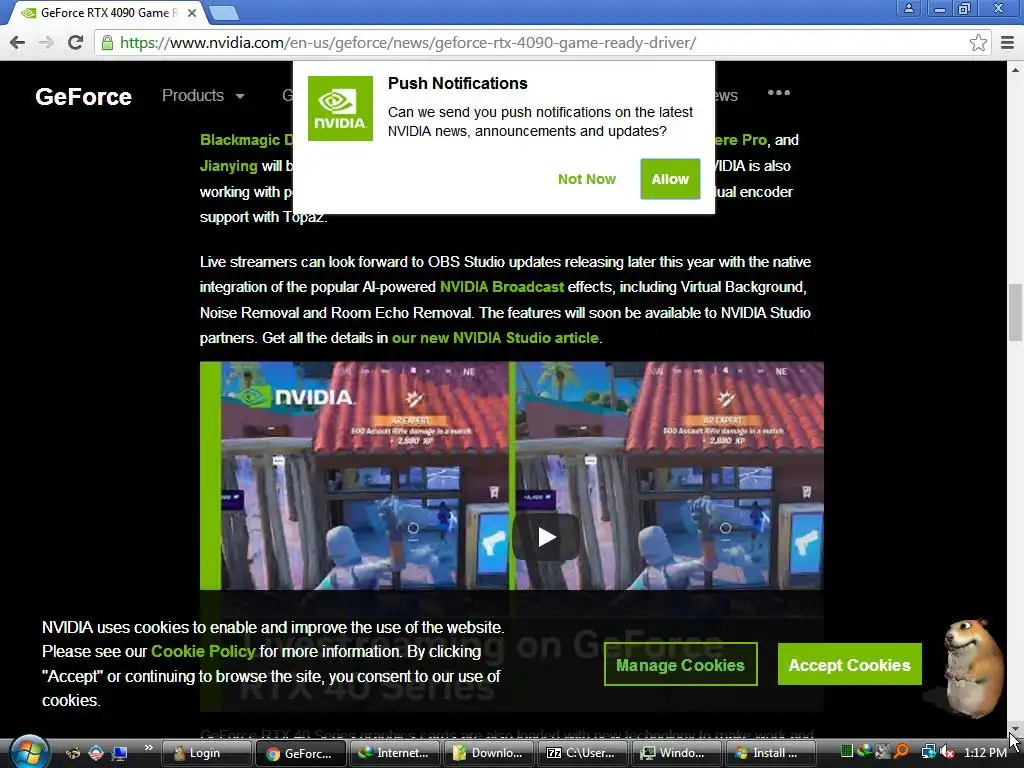1024x768 pixels.
Task: Follow the NVIDIA Broadcast link
Action: click(502, 287)
